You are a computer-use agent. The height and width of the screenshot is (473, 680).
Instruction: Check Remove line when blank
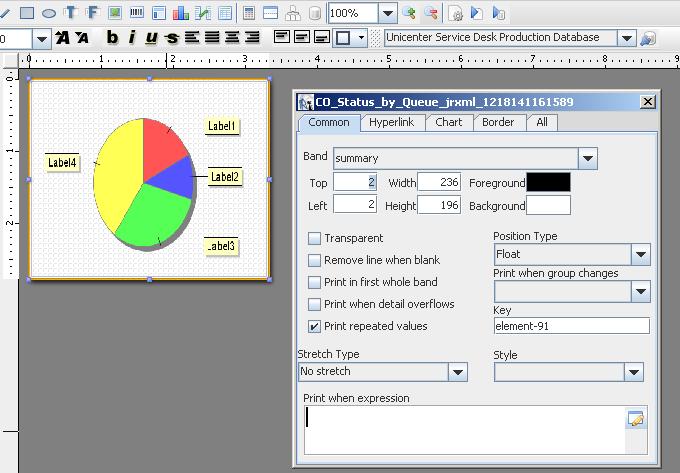tap(314, 260)
